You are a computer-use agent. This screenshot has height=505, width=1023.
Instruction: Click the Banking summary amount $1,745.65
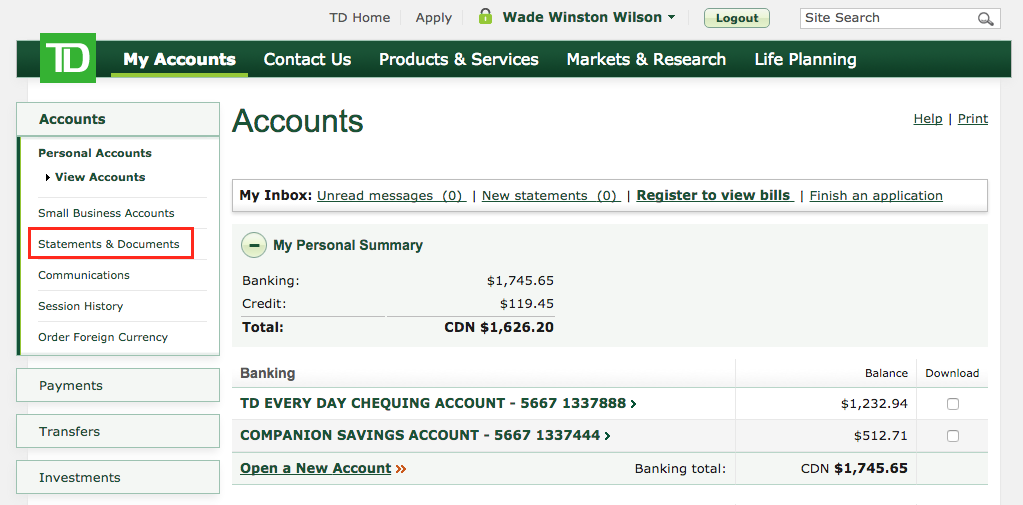click(521, 281)
